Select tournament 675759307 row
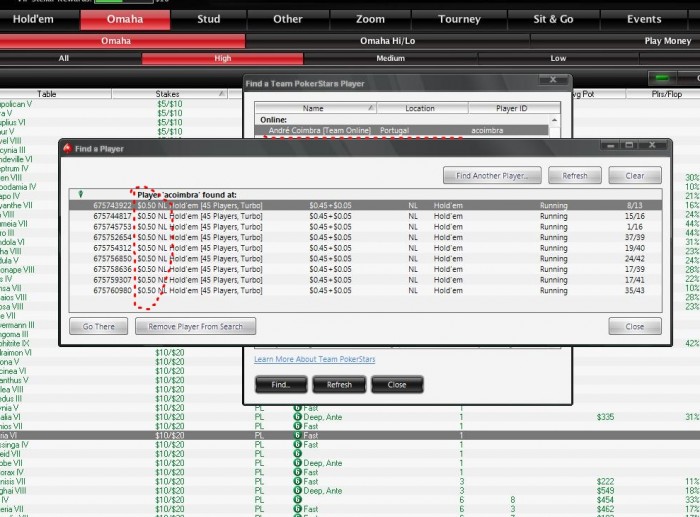 coord(365,280)
